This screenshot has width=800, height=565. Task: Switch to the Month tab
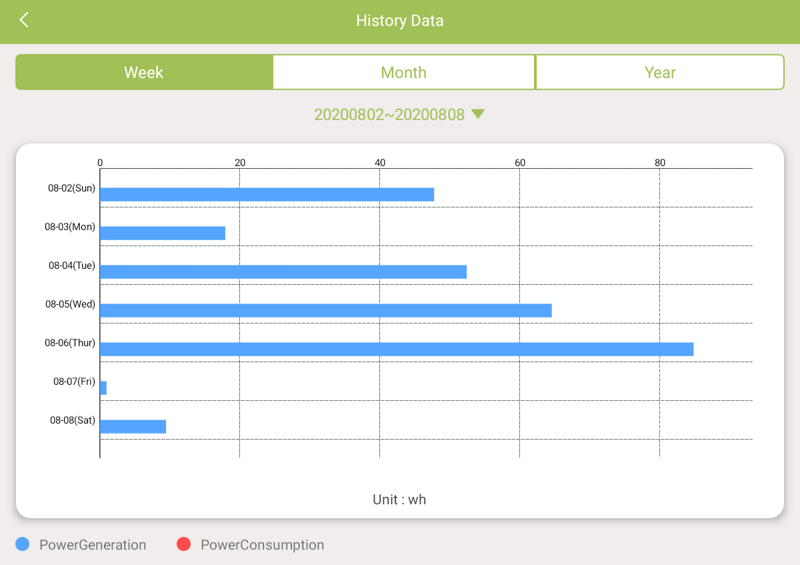[404, 72]
